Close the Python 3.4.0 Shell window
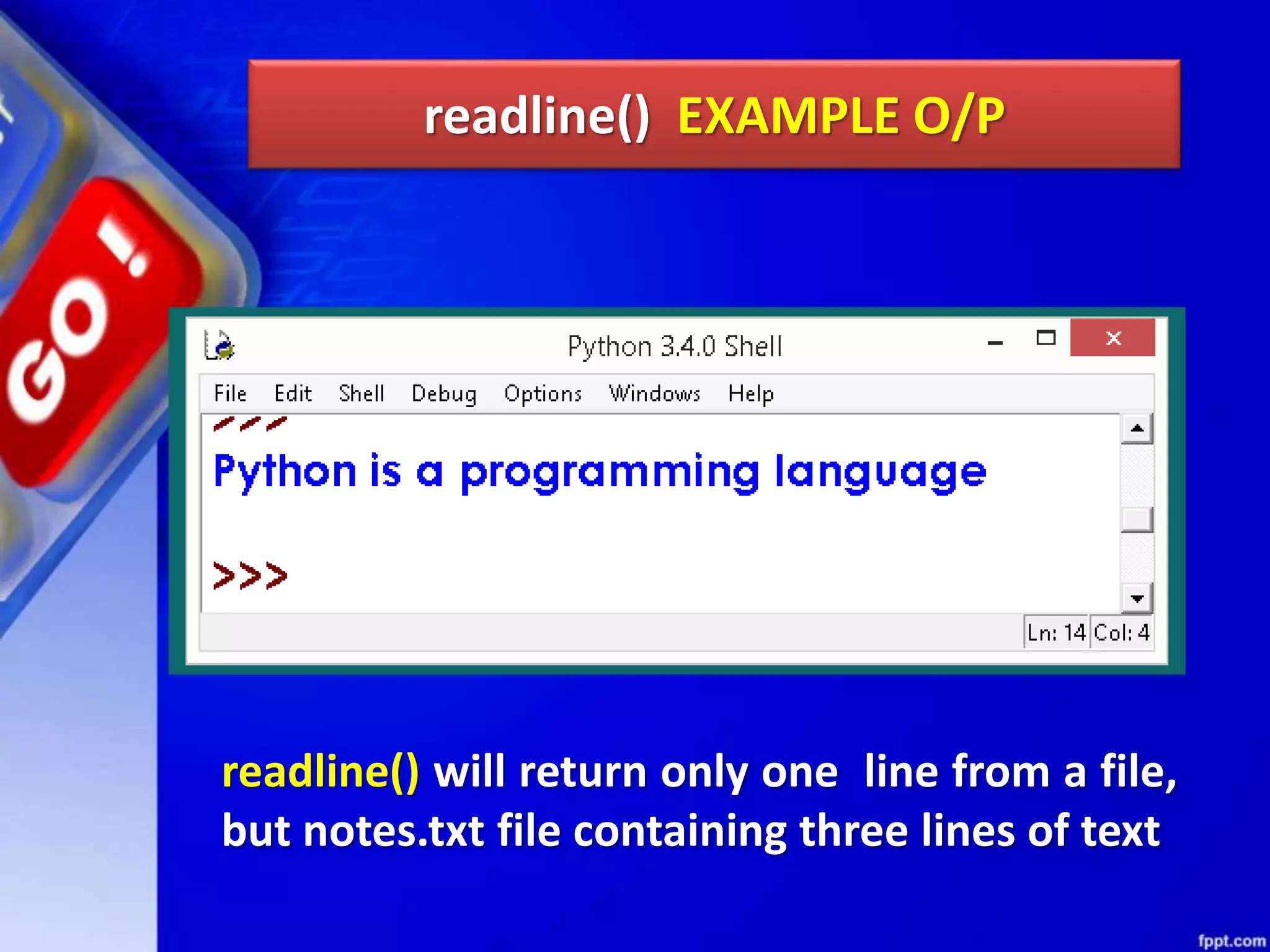1270x952 pixels. 1112,338
